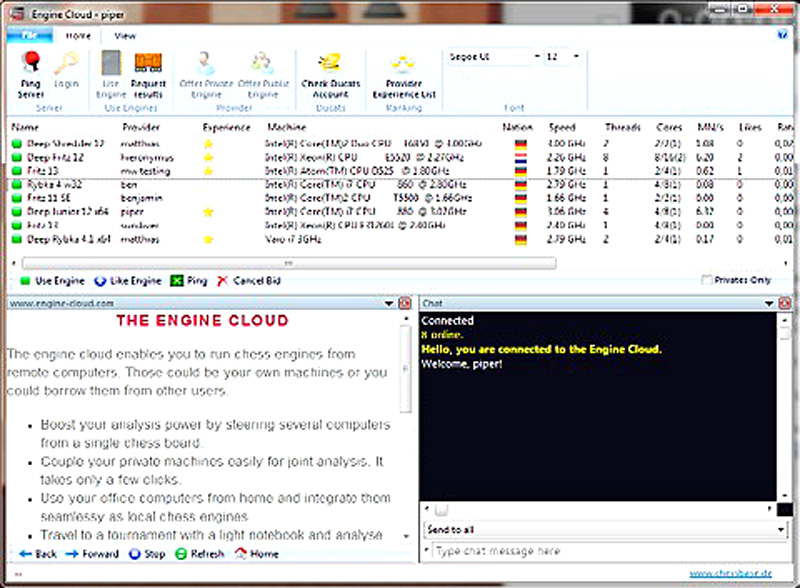The width and height of the screenshot is (800, 588).
Task: Click the Vaio i7 3GHz machine cell
Action: pos(293,239)
